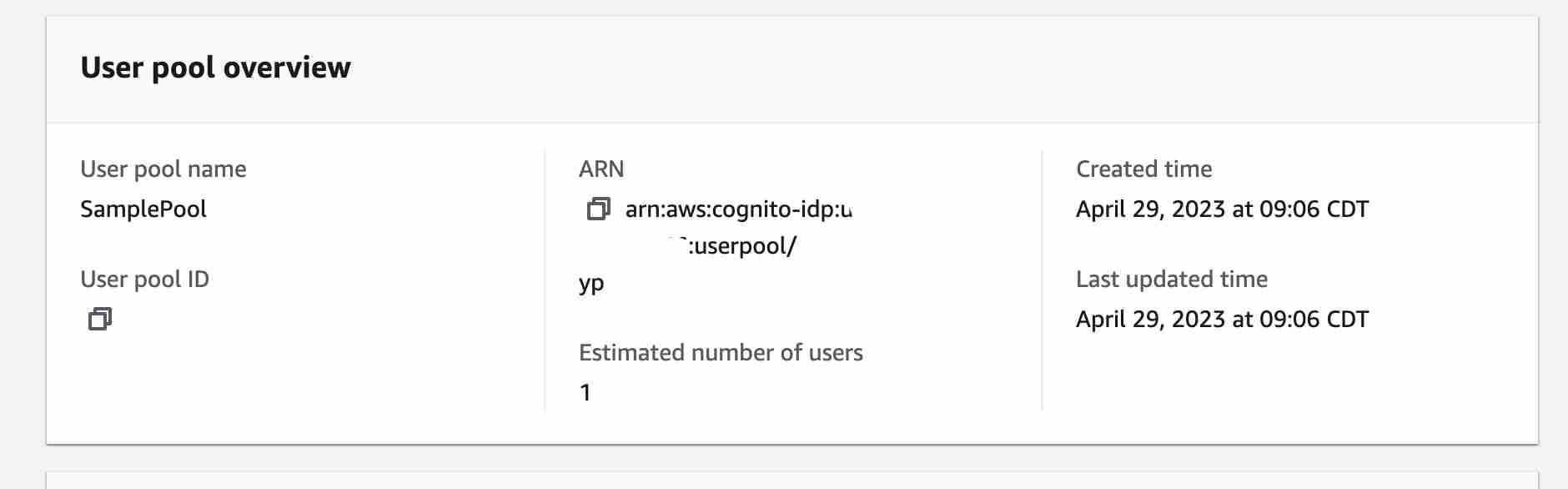This screenshot has height=489, width=1568.
Task: Click the ARN field label
Action: click(602, 169)
